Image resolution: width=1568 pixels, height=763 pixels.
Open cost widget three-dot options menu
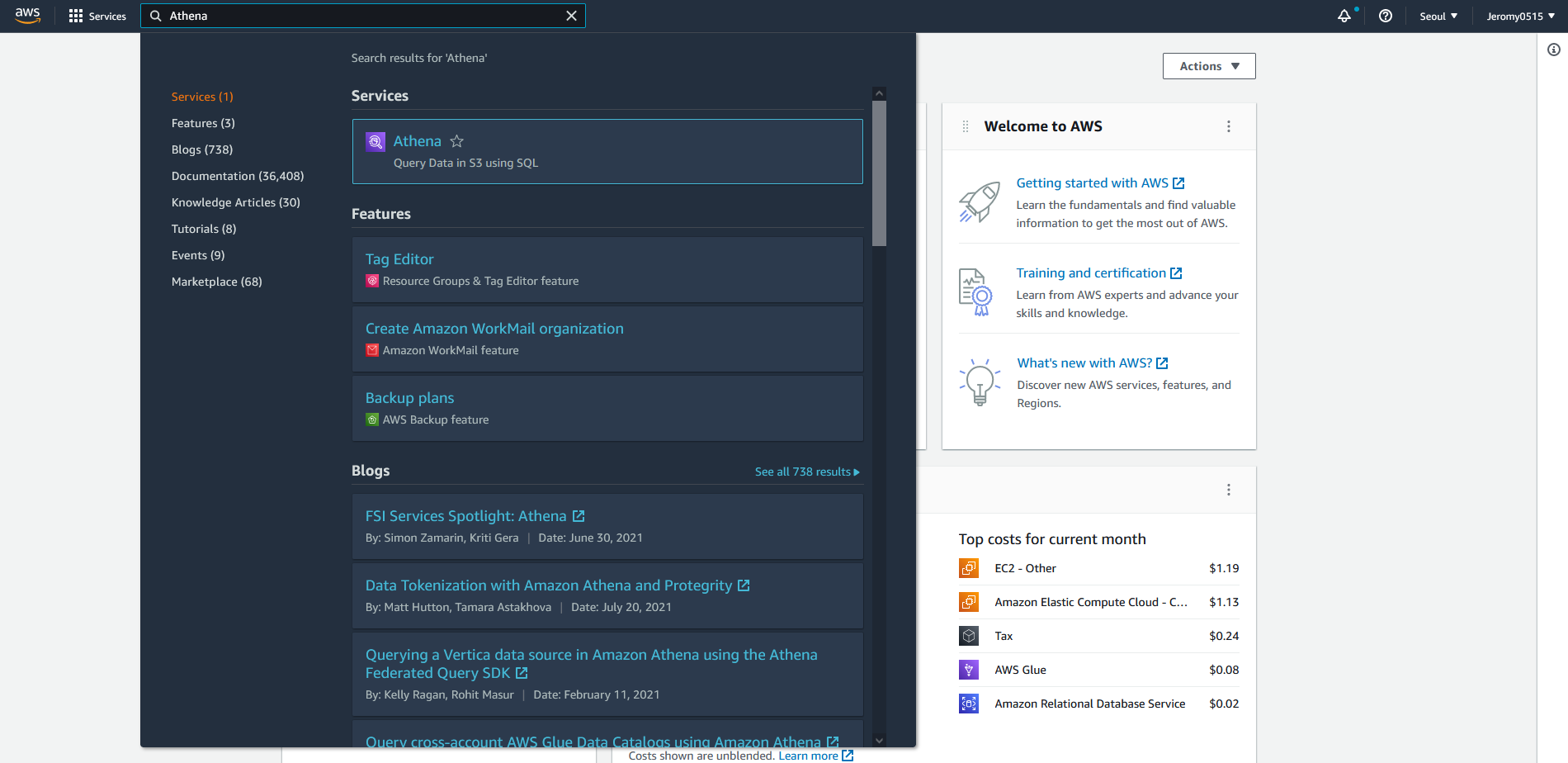tap(1229, 490)
